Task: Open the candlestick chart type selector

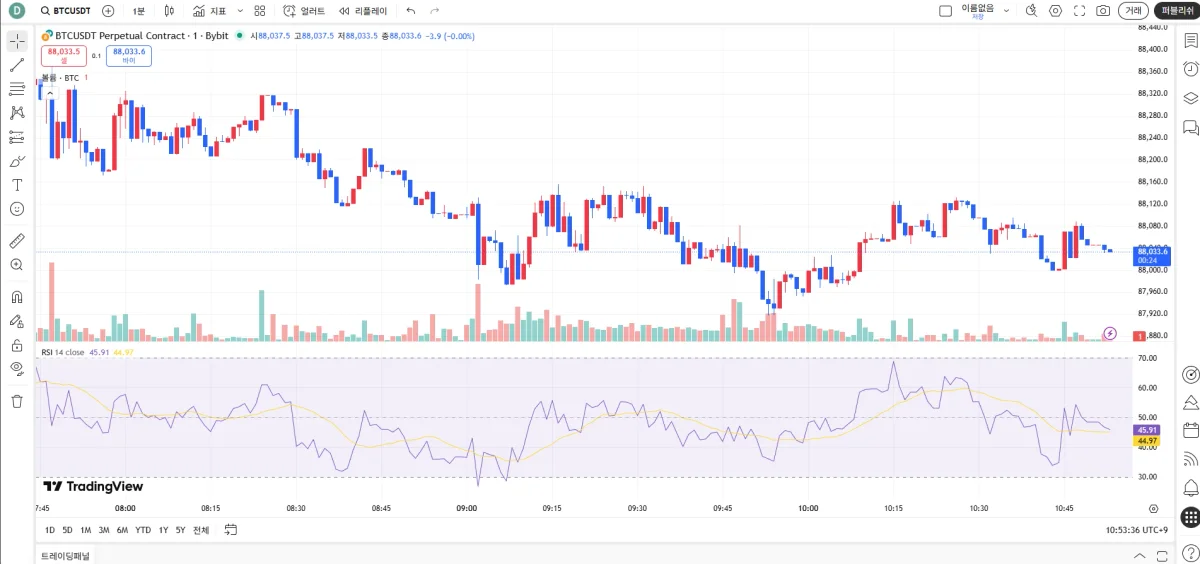Action: pyautogui.click(x=169, y=10)
